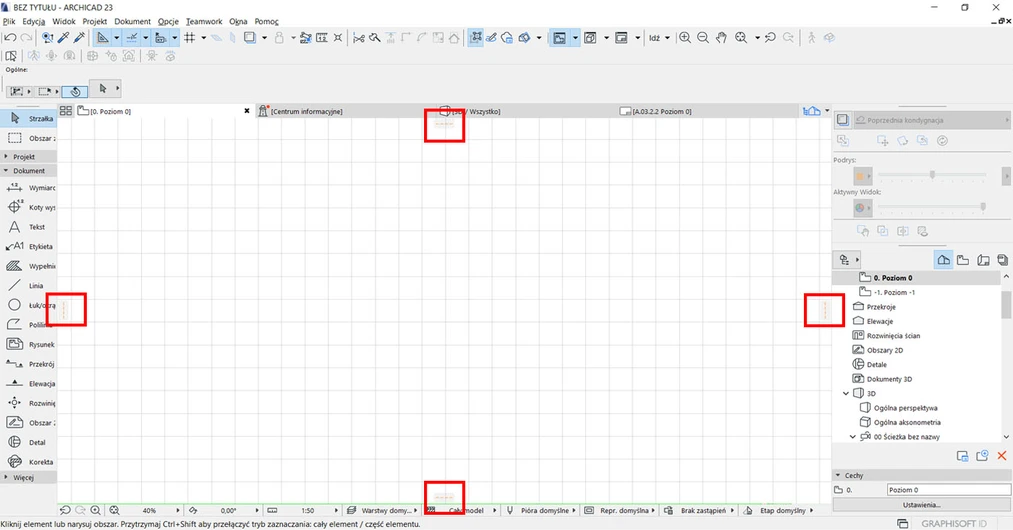Click the Ustawienia... button

click(921, 505)
